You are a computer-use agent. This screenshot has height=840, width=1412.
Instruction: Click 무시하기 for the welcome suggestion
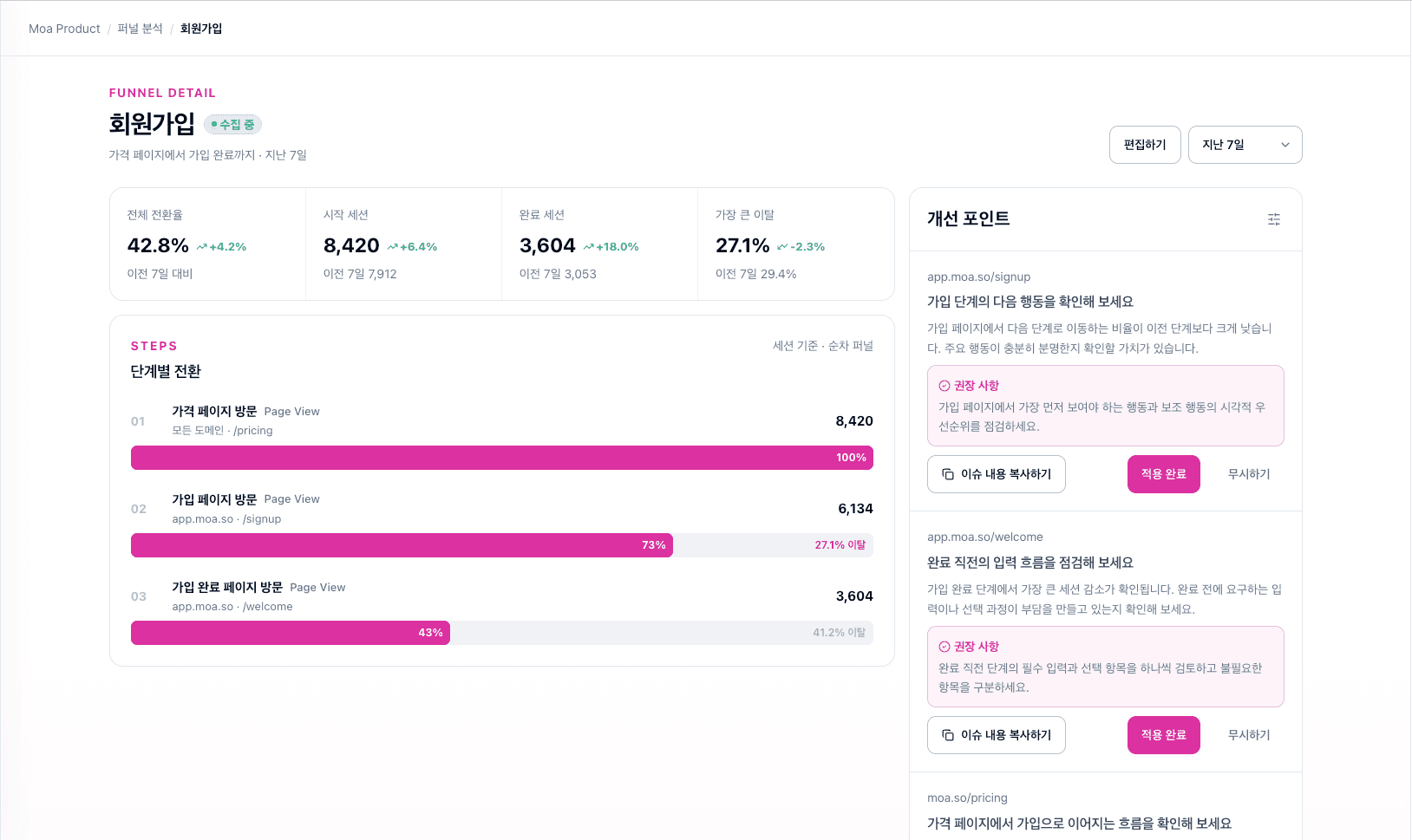1249,735
